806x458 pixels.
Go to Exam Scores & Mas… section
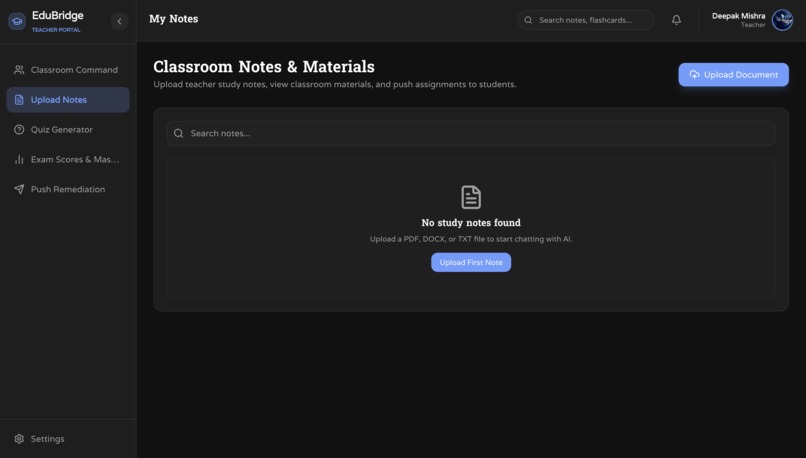coord(68,159)
